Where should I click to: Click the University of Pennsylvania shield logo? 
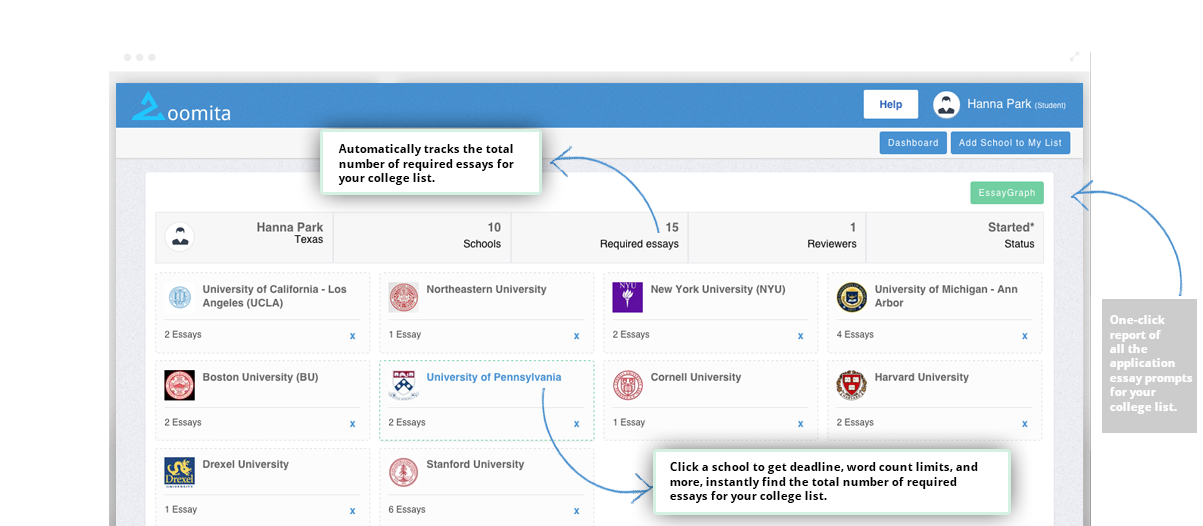click(x=403, y=385)
